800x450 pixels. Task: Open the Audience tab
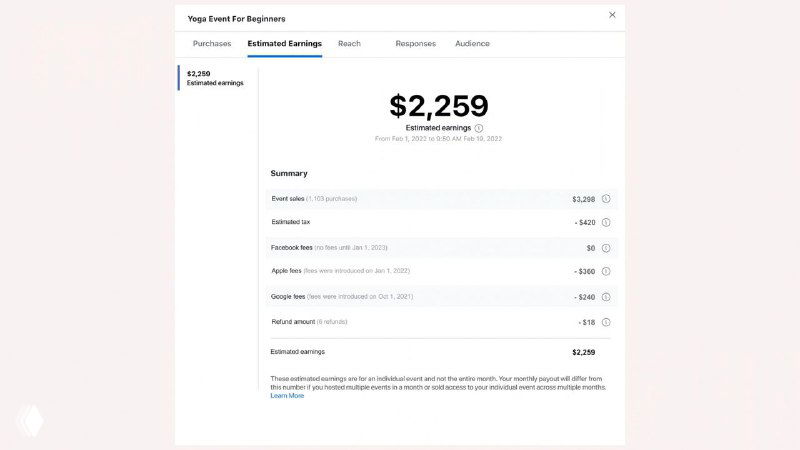[x=472, y=44]
